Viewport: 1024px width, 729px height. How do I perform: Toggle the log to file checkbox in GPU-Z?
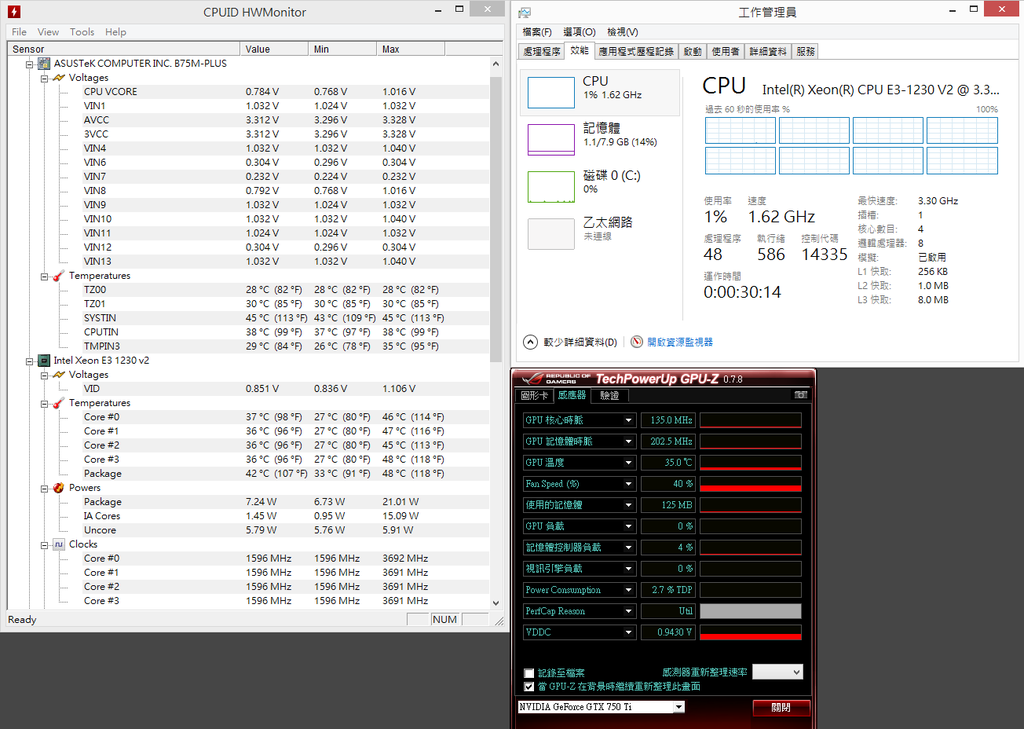click(529, 673)
